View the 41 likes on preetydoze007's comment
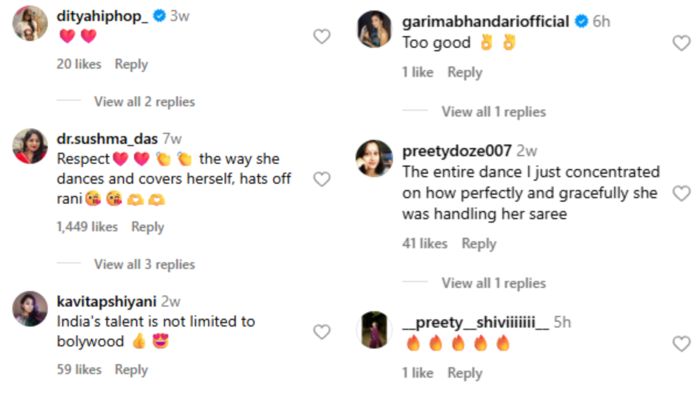Viewport: 700px width, 394px height. click(x=425, y=243)
